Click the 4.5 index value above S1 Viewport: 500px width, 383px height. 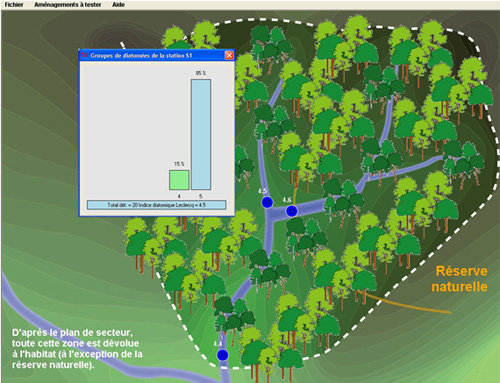(x=262, y=191)
